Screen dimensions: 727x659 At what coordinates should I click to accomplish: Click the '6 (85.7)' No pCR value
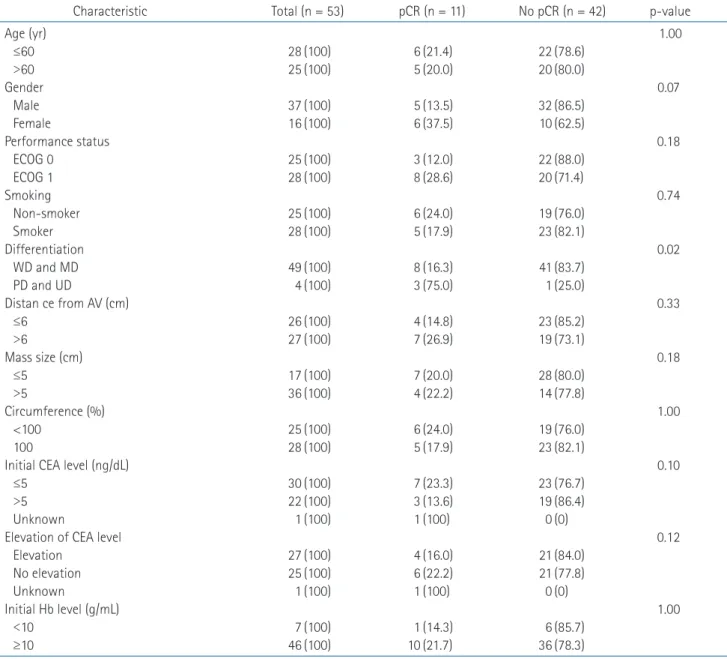(x=565, y=627)
